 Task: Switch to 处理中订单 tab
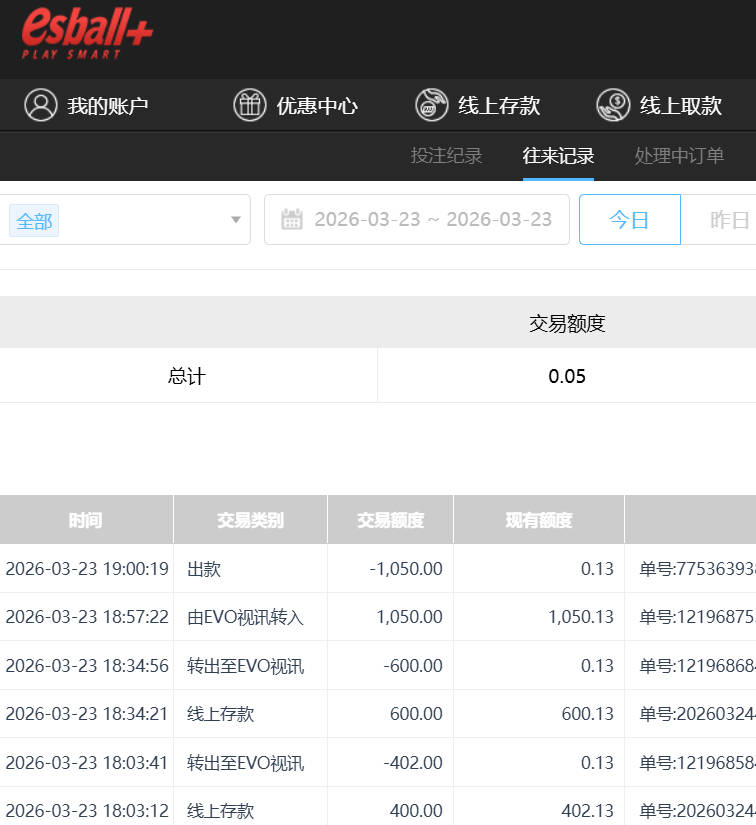(x=679, y=156)
